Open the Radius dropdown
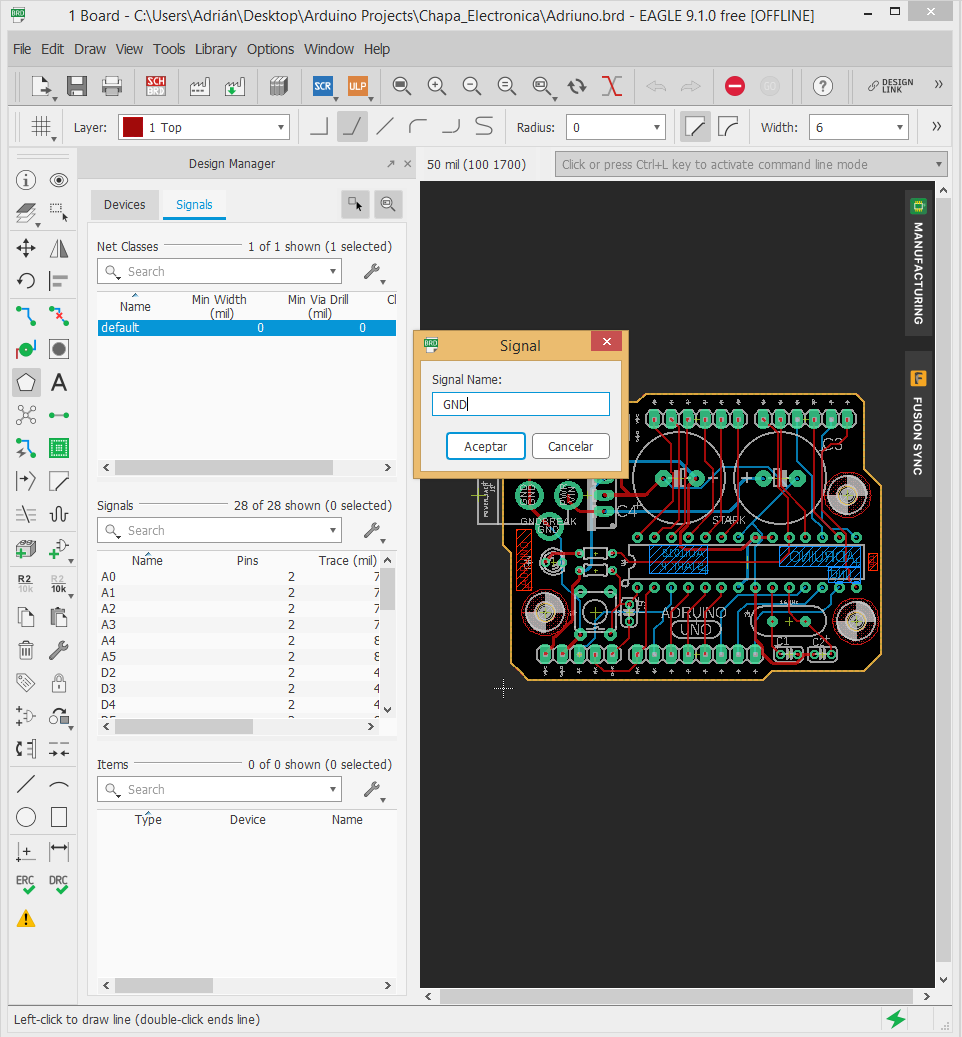The width and height of the screenshot is (962, 1037). [657, 128]
